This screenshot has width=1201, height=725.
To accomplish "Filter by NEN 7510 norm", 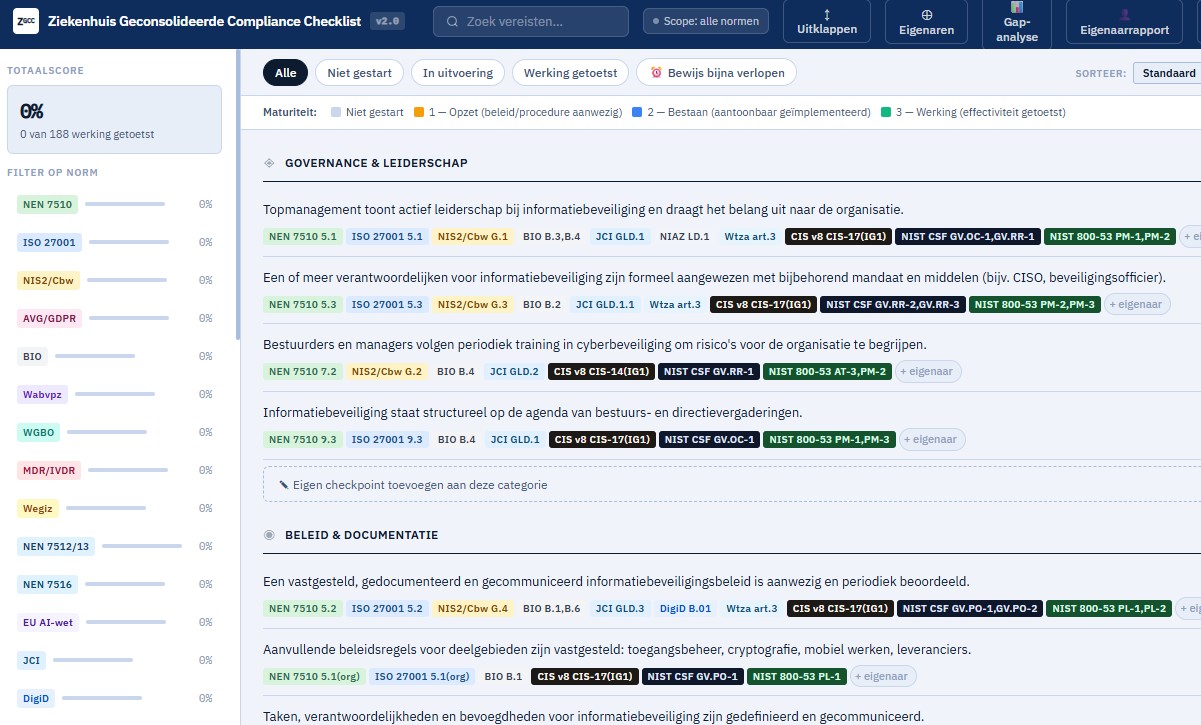I will (x=47, y=204).
